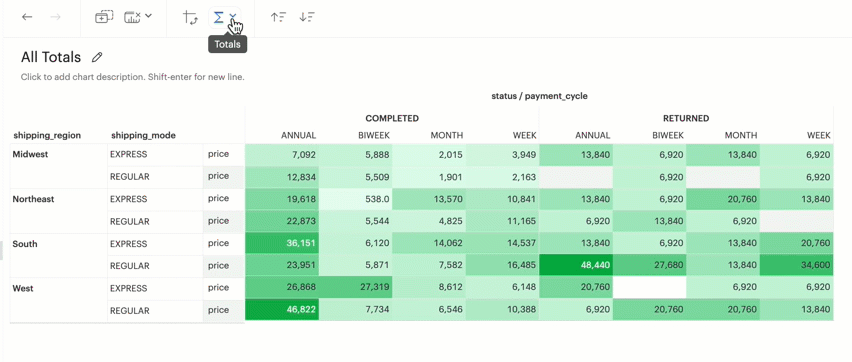The image size is (852, 362).
Task: Click the 22,873 cell
Action: pyautogui.click(x=282, y=222)
